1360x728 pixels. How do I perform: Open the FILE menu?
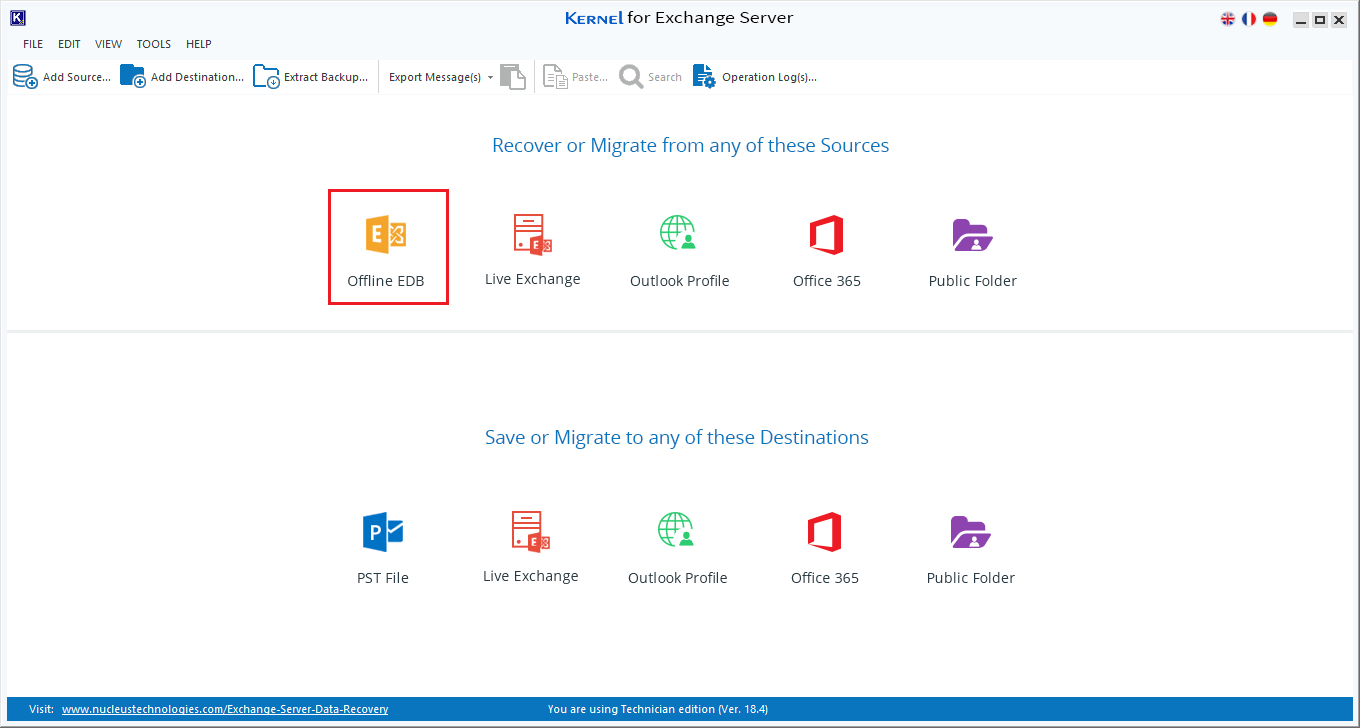[33, 44]
